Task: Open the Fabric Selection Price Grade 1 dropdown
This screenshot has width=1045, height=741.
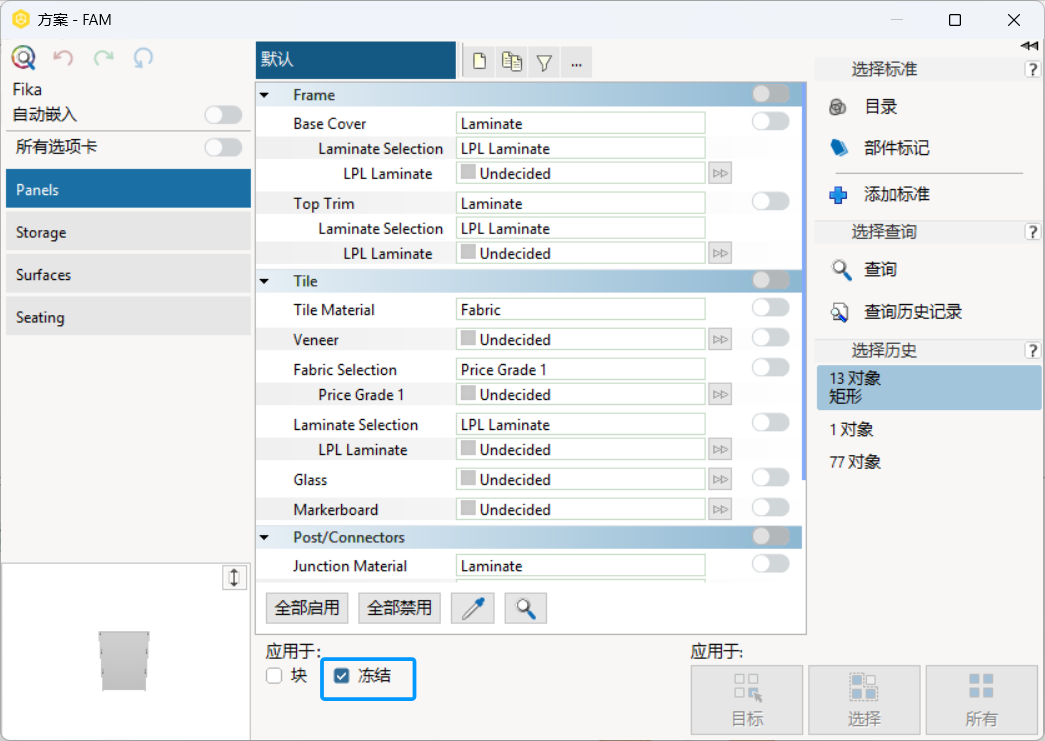Action: pyautogui.click(x=580, y=369)
